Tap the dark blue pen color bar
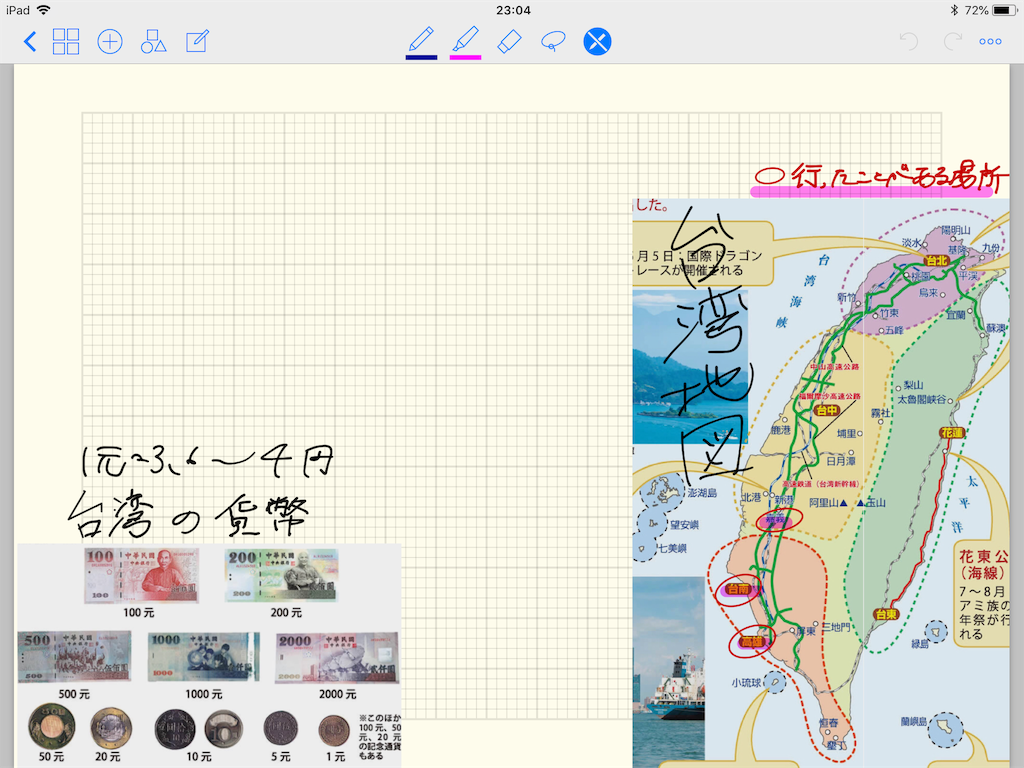 421,57
